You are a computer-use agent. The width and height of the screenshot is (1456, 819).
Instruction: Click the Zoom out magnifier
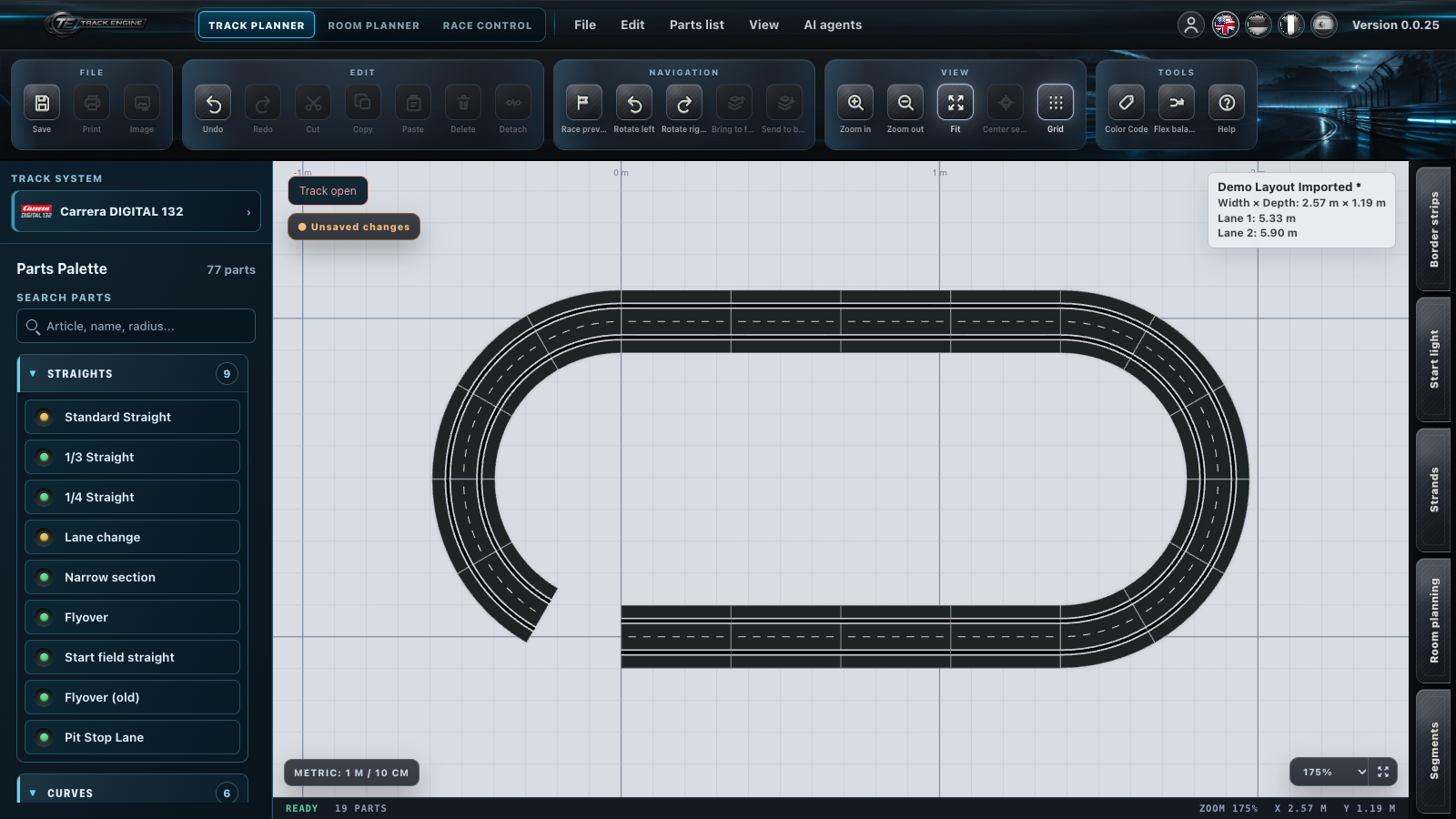click(x=905, y=103)
